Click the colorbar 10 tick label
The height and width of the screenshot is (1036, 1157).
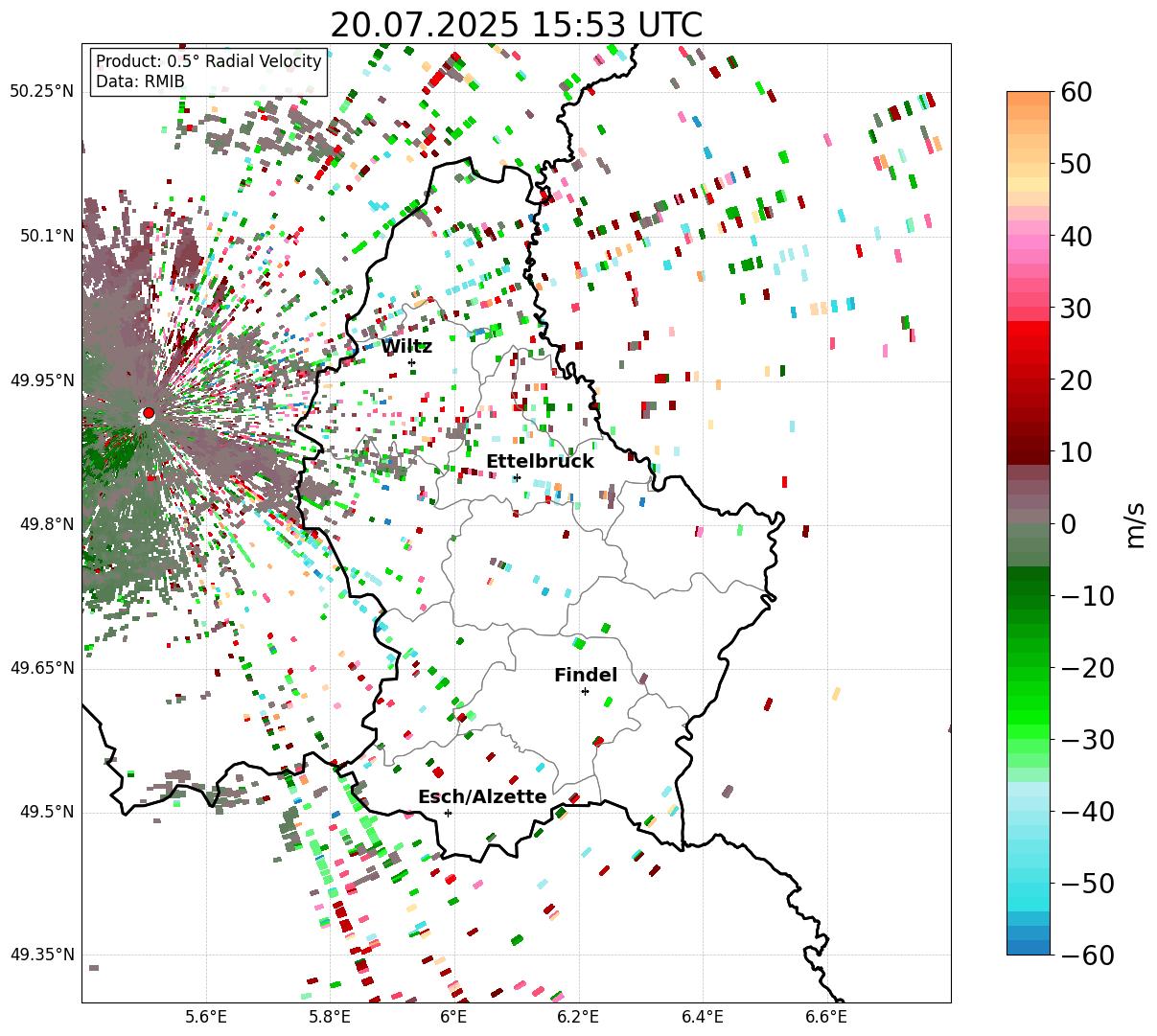1075,451
